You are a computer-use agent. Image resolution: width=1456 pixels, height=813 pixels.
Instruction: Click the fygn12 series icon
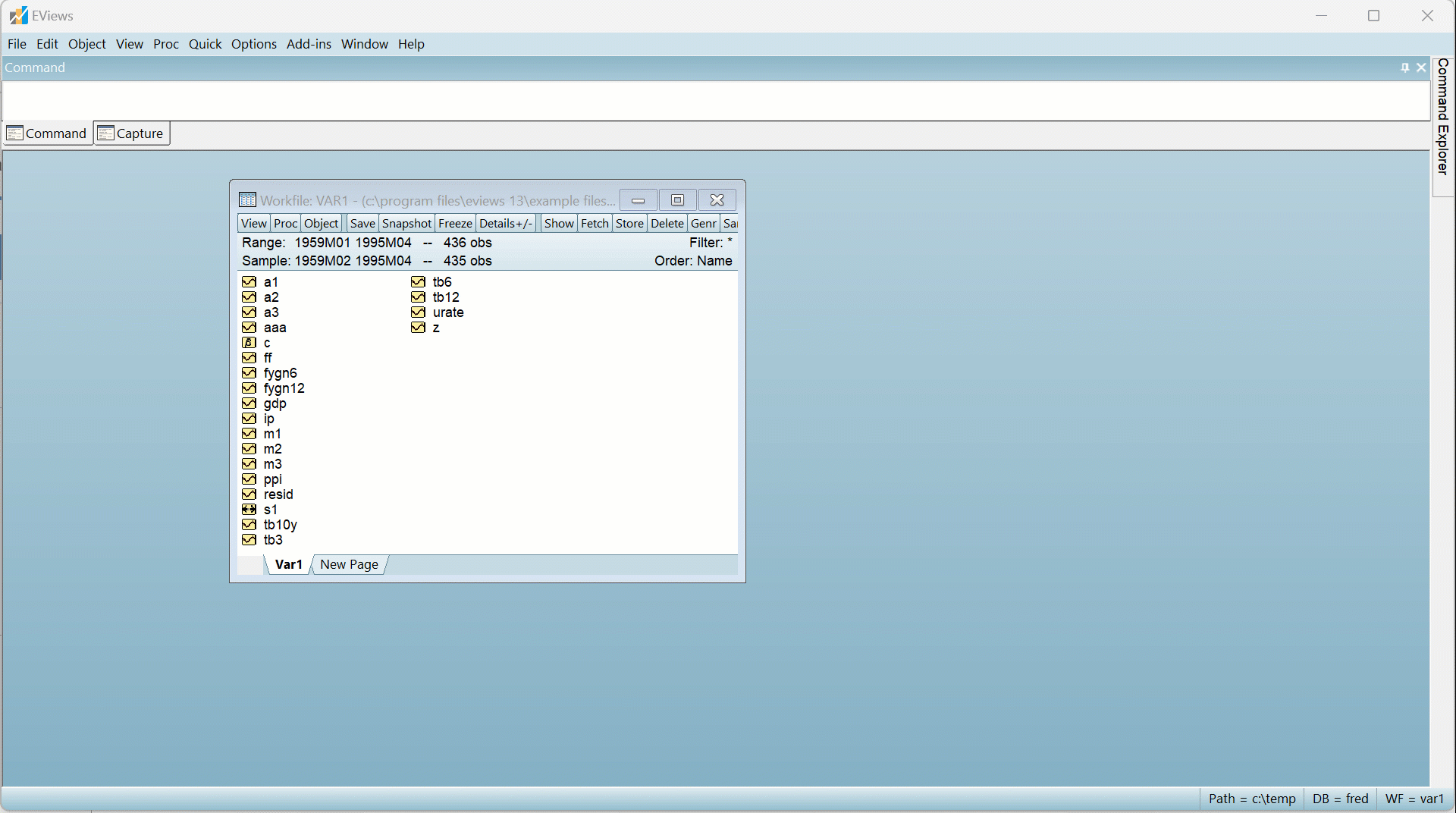pyautogui.click(x=249, y=388)
